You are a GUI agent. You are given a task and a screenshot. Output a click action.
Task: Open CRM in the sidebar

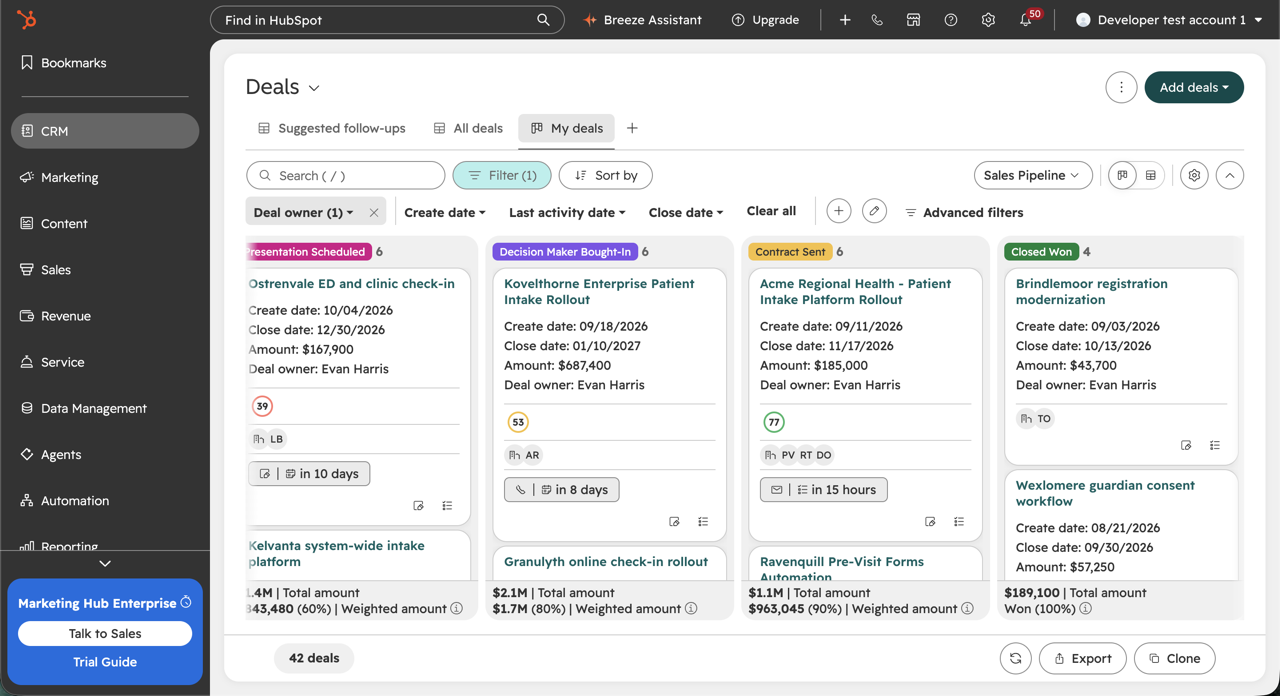(x=105, y=131)
